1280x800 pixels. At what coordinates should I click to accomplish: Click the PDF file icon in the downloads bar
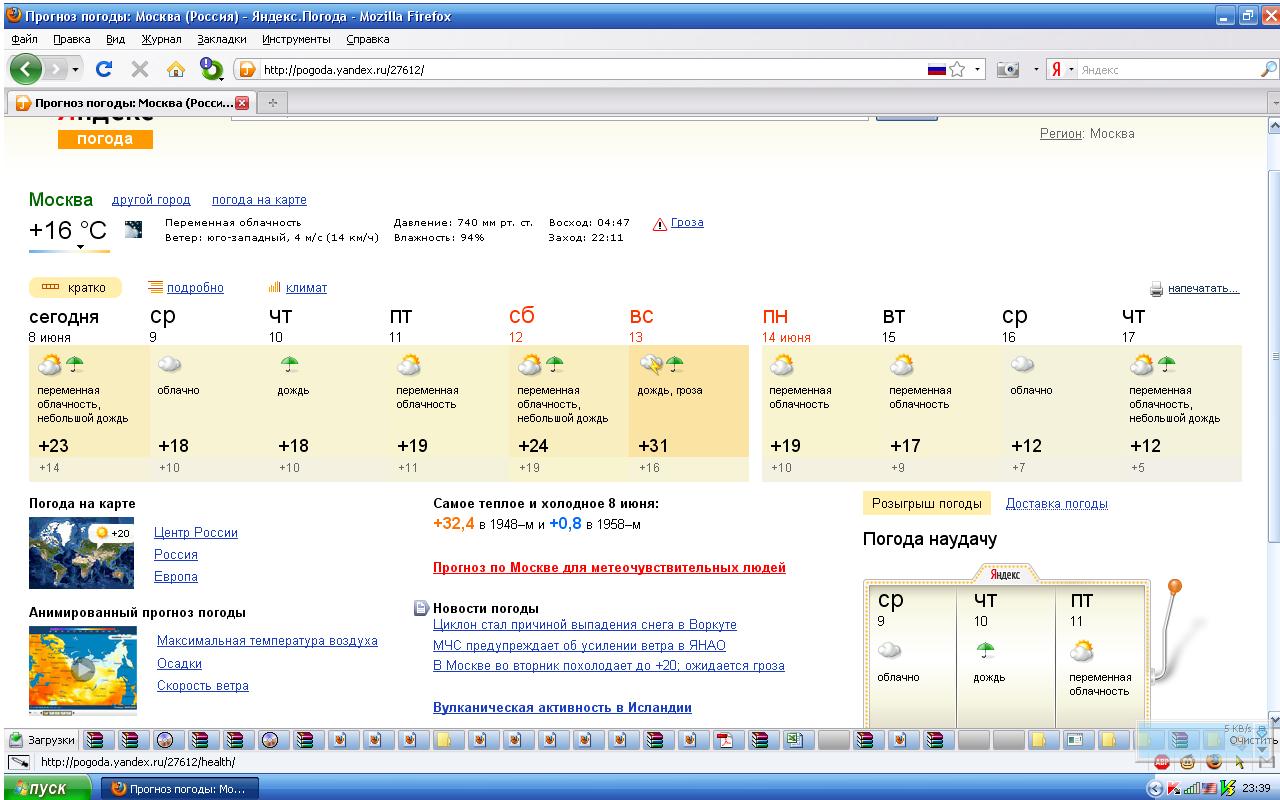[724, 740]
